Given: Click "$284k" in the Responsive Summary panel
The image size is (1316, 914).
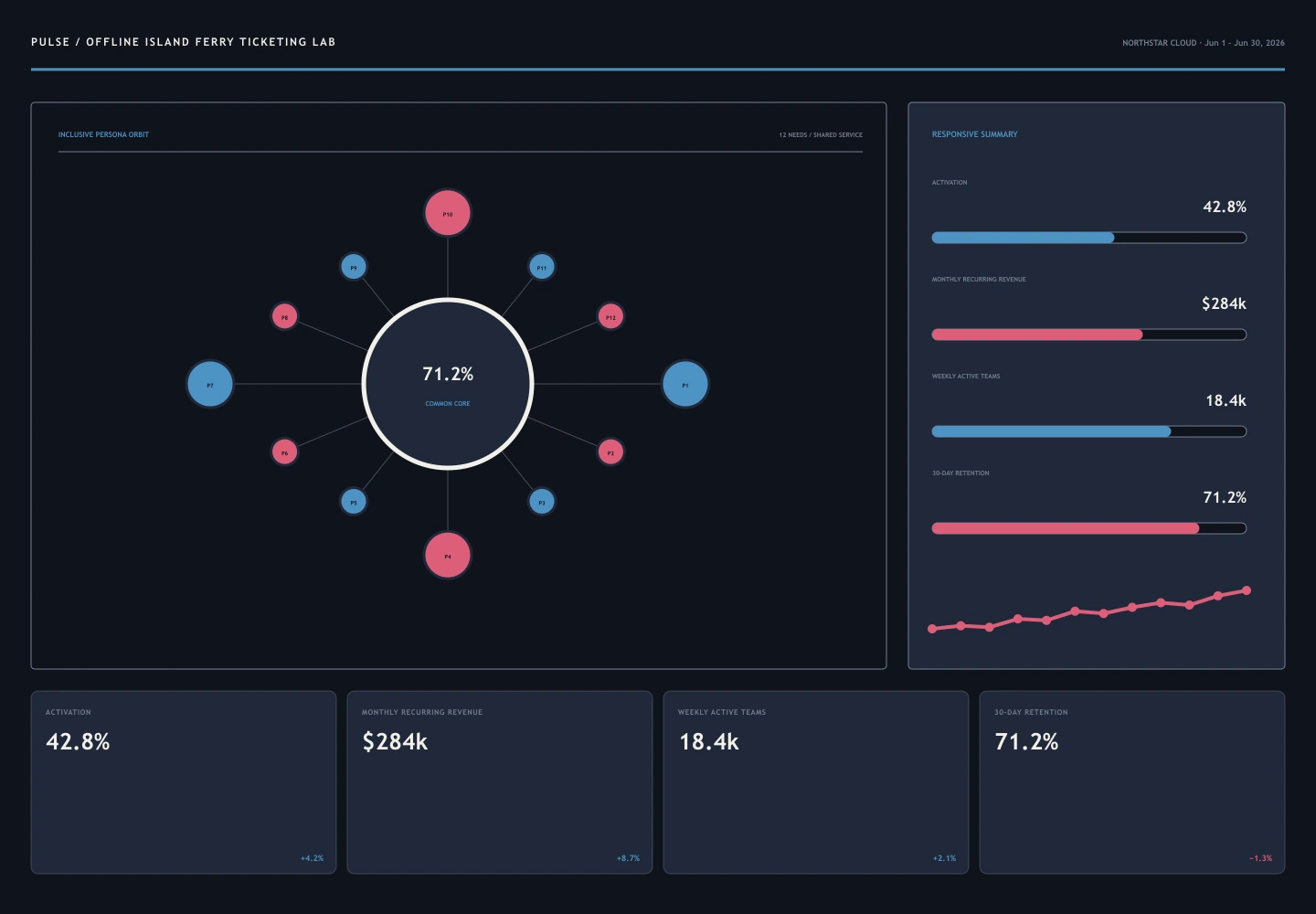Looking at the screenshot, I should point(1224,303).
